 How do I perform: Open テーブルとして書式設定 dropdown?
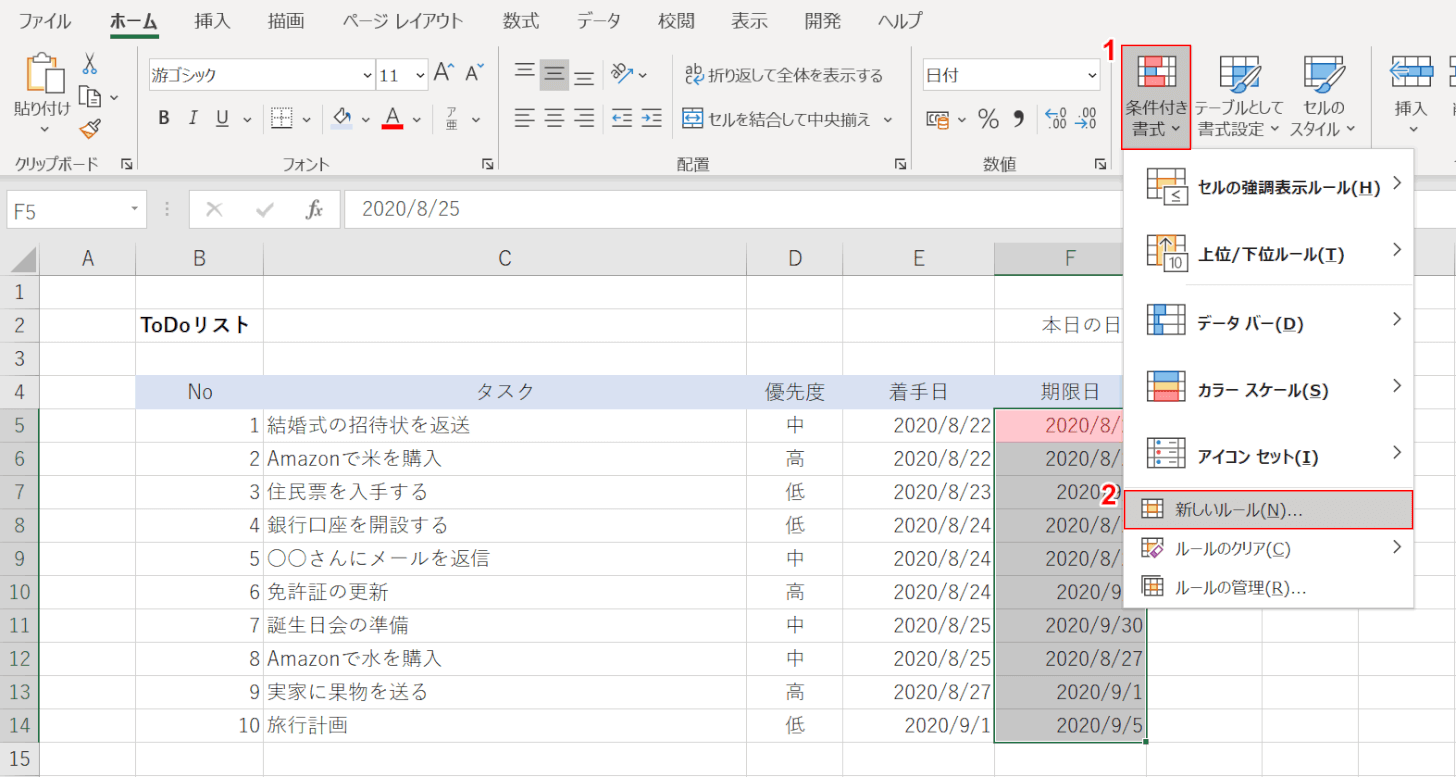click(x=1239, y=97)
